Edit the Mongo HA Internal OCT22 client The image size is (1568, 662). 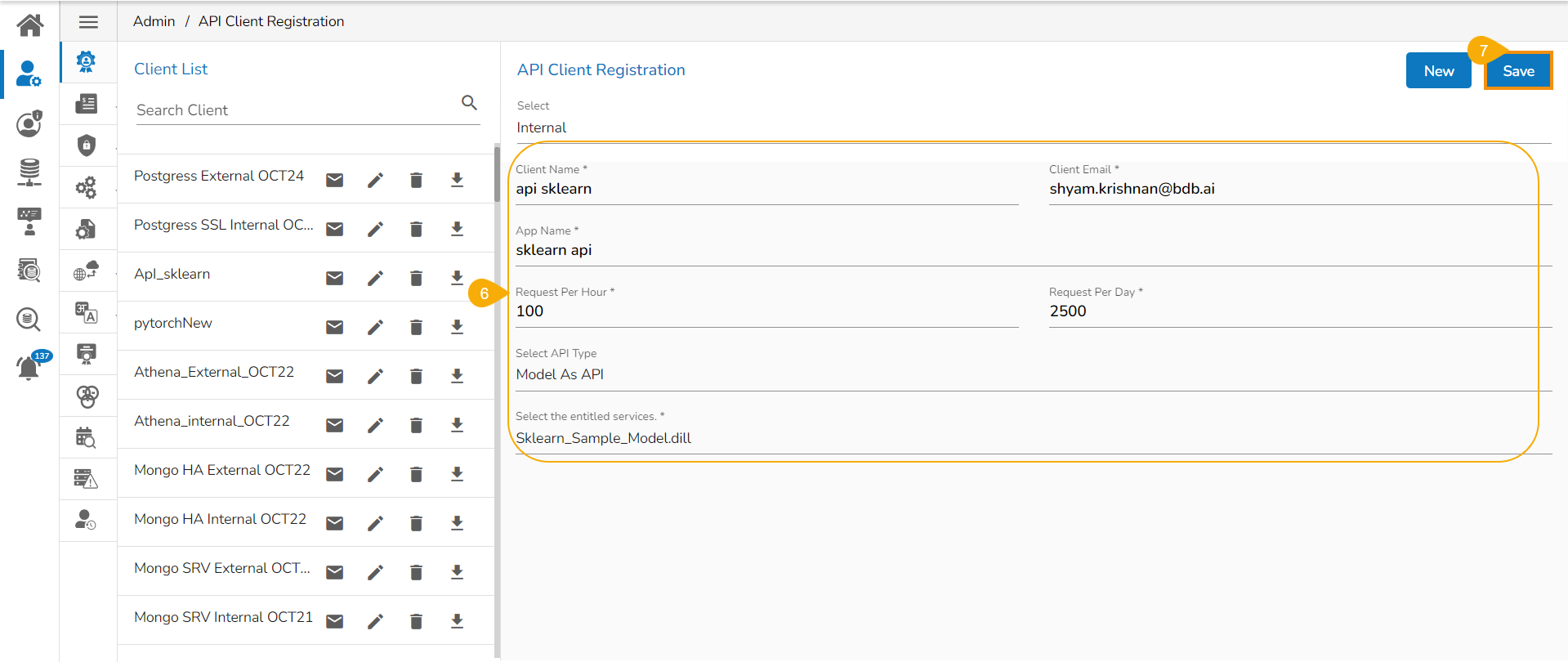pos(375,524)
